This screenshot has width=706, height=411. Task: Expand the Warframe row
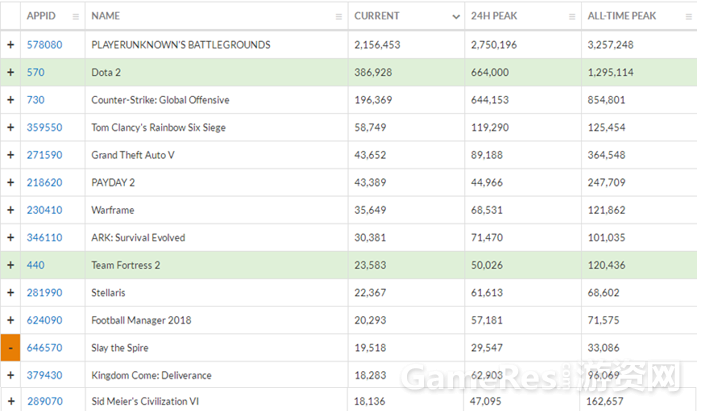[10, 210]
